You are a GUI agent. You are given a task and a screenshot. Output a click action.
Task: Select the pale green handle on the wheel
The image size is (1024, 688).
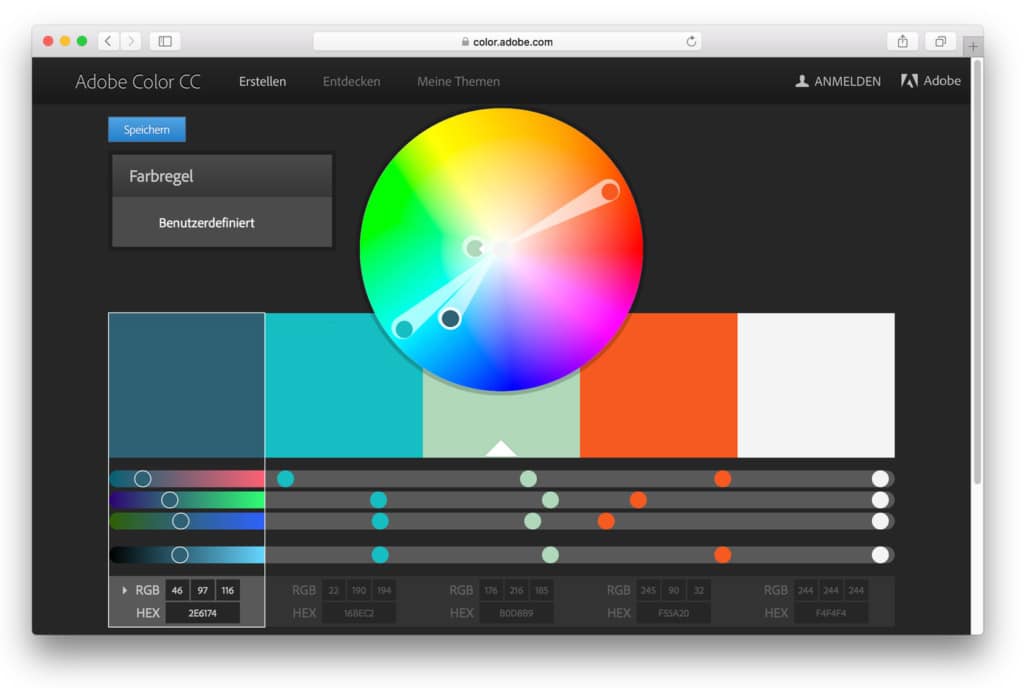coord(475,247)
